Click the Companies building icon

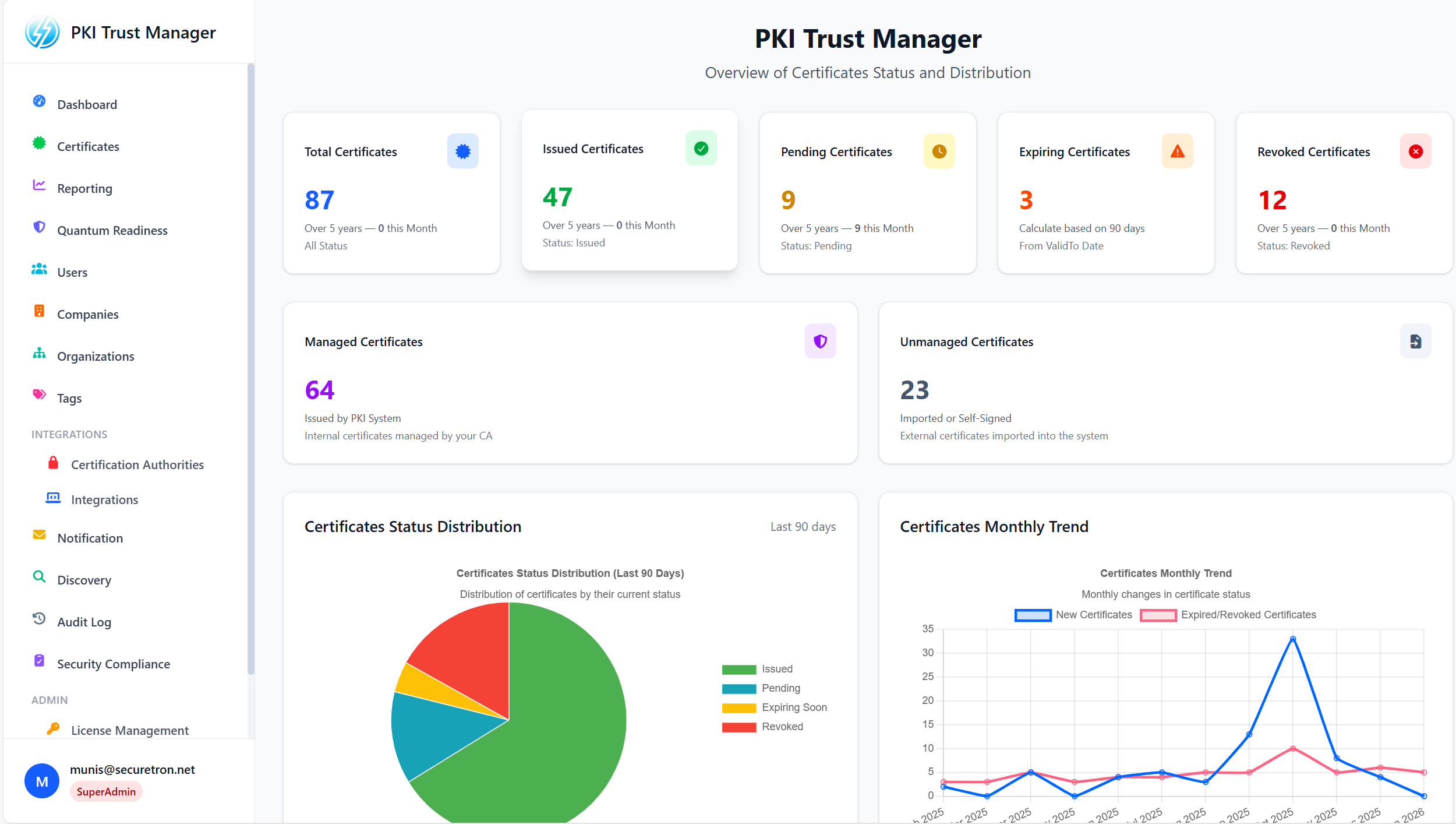click(x=39, y=311)
